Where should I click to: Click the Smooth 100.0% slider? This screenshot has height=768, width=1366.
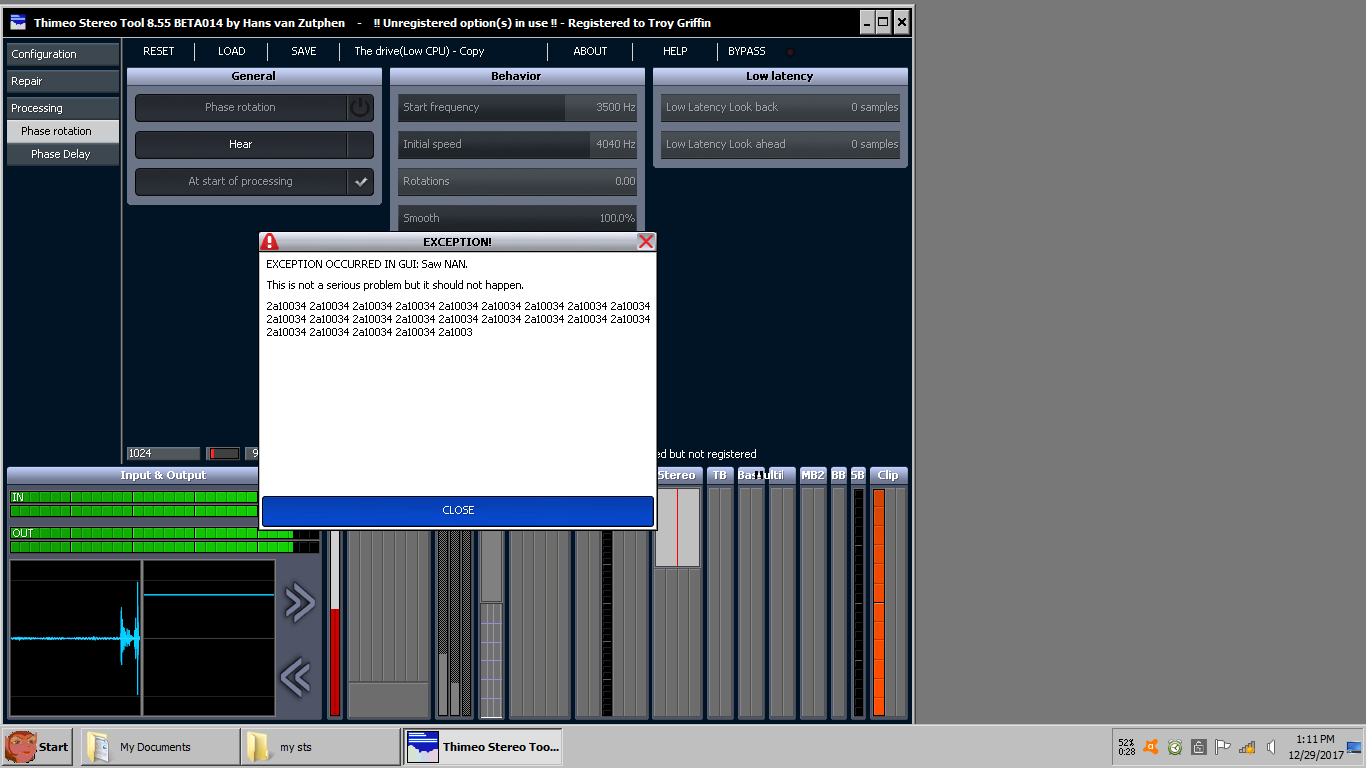tap(518, 218)
